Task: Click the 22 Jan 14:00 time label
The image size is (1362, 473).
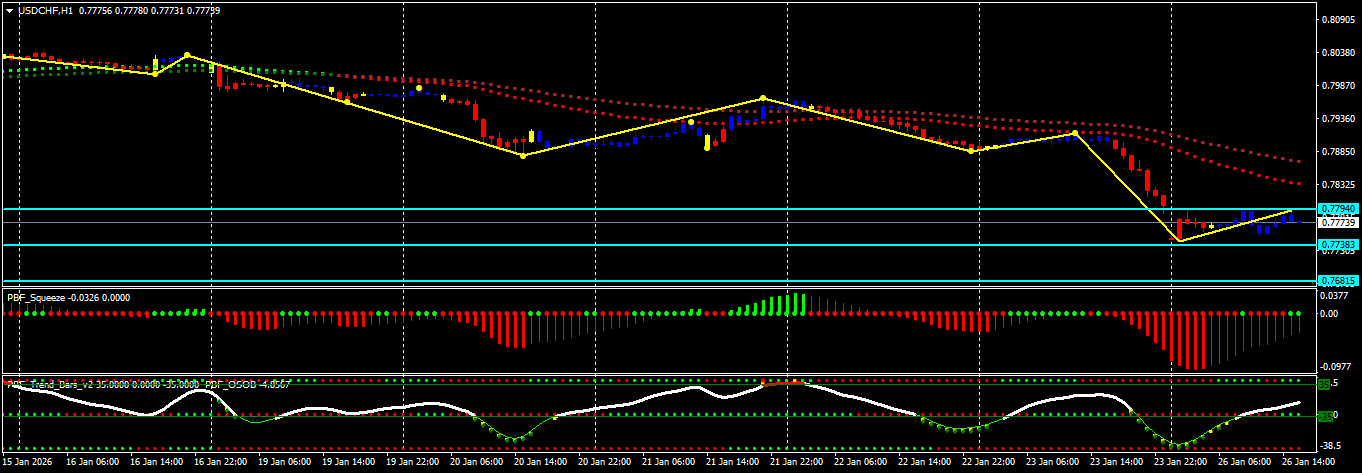Action: click(x=924, y=463)
